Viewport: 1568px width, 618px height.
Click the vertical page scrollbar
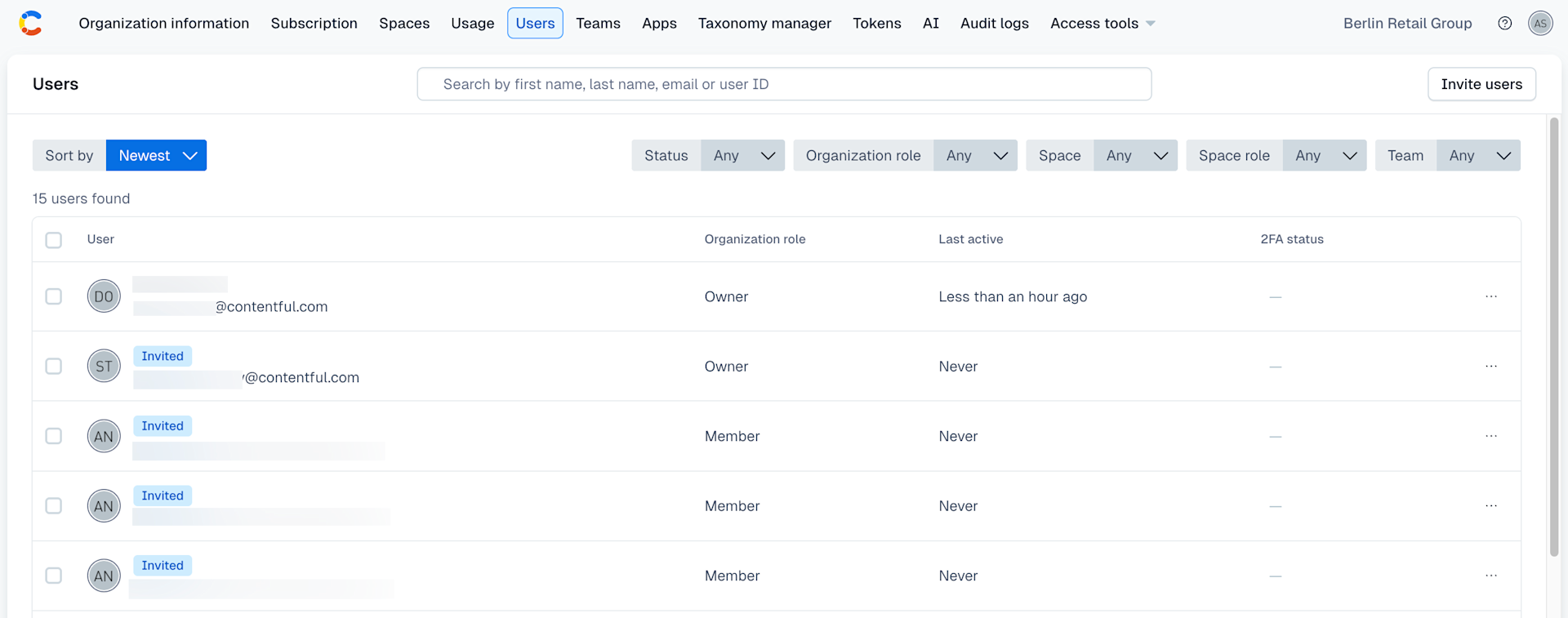click(x=1554, y=336)
